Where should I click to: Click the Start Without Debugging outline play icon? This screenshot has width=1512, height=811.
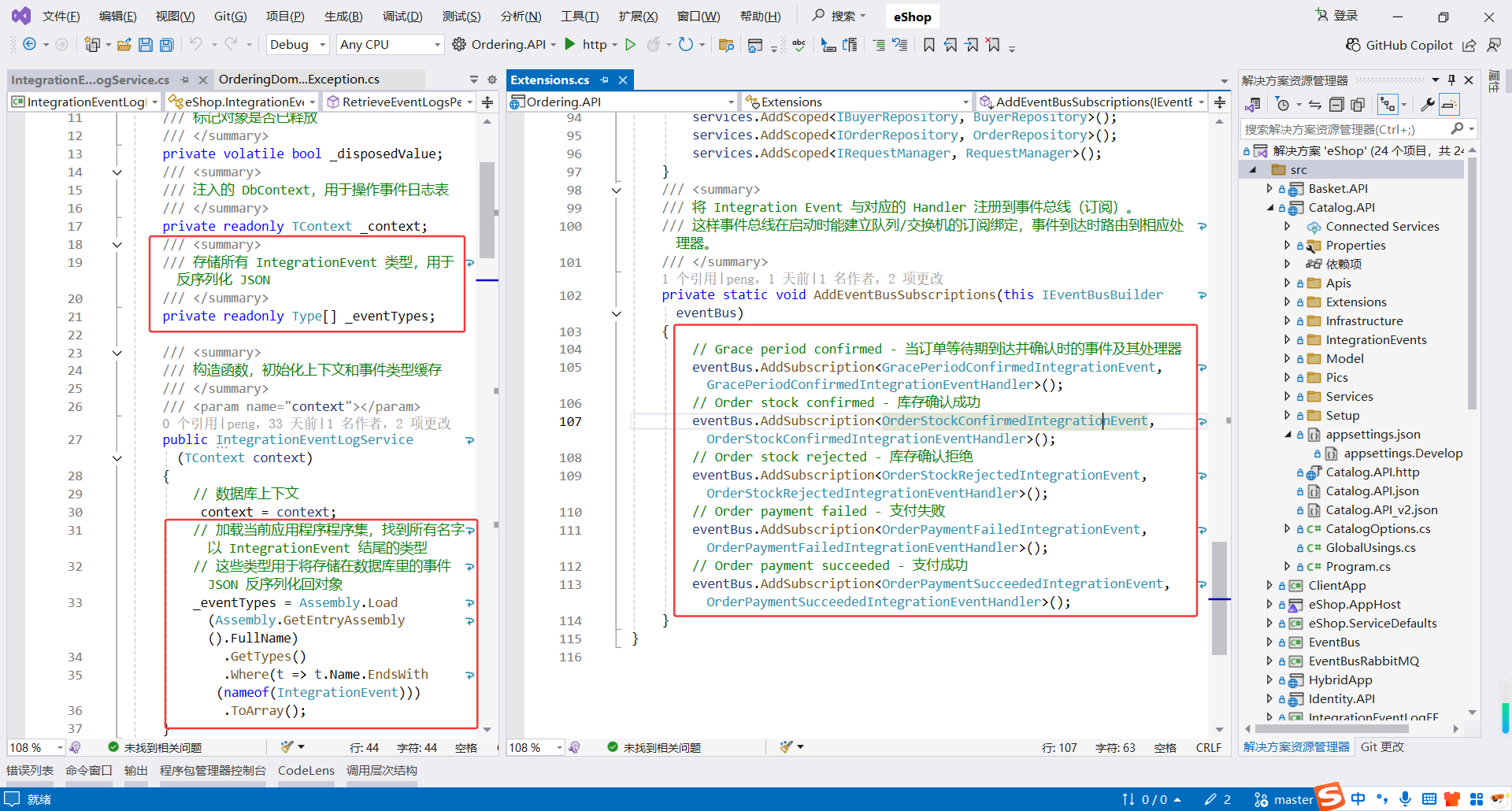click(630, 44)
